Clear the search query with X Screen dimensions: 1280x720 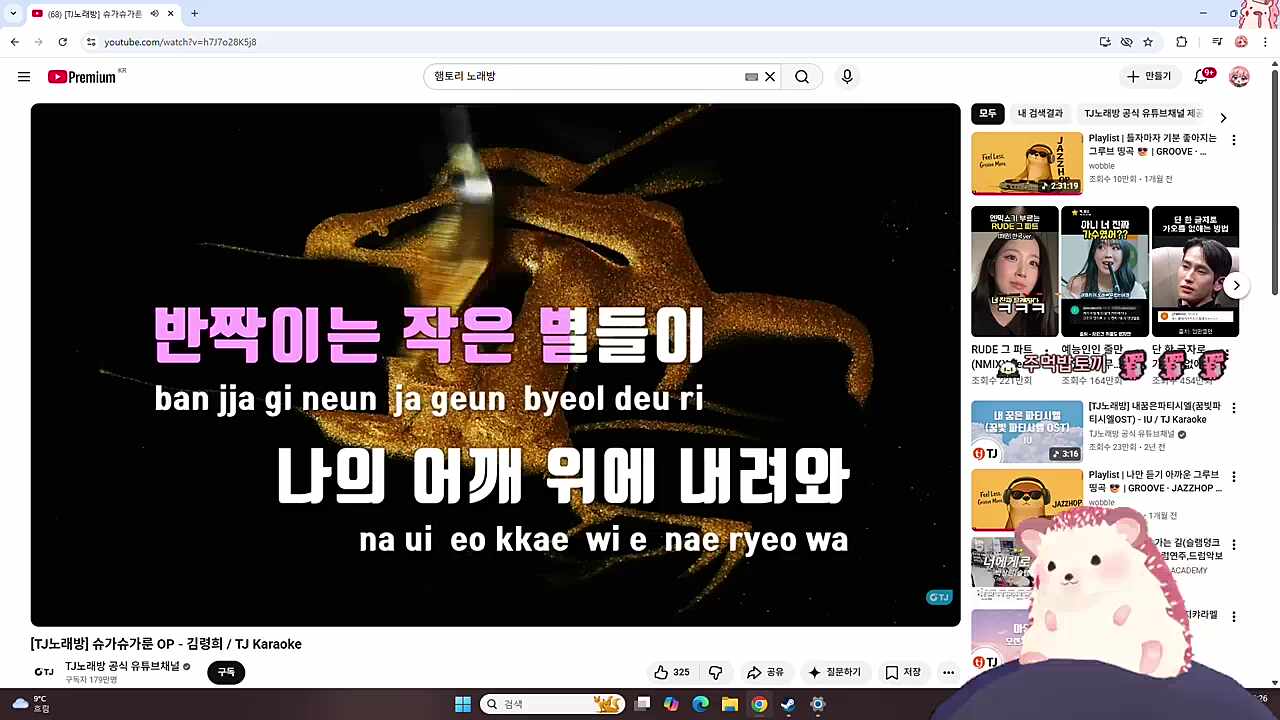tap(770, 77)
